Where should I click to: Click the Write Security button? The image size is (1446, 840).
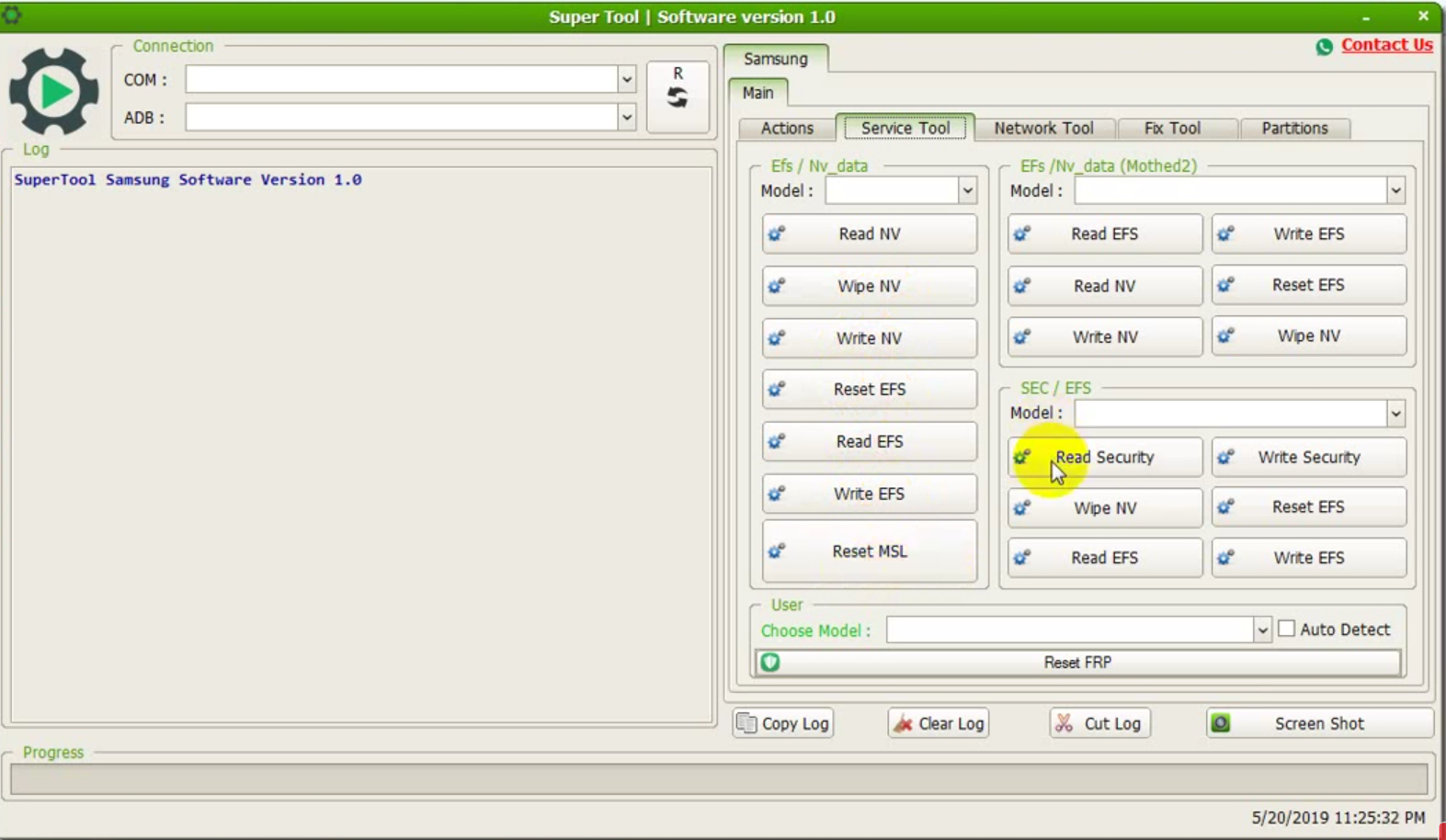(1309, 458)
